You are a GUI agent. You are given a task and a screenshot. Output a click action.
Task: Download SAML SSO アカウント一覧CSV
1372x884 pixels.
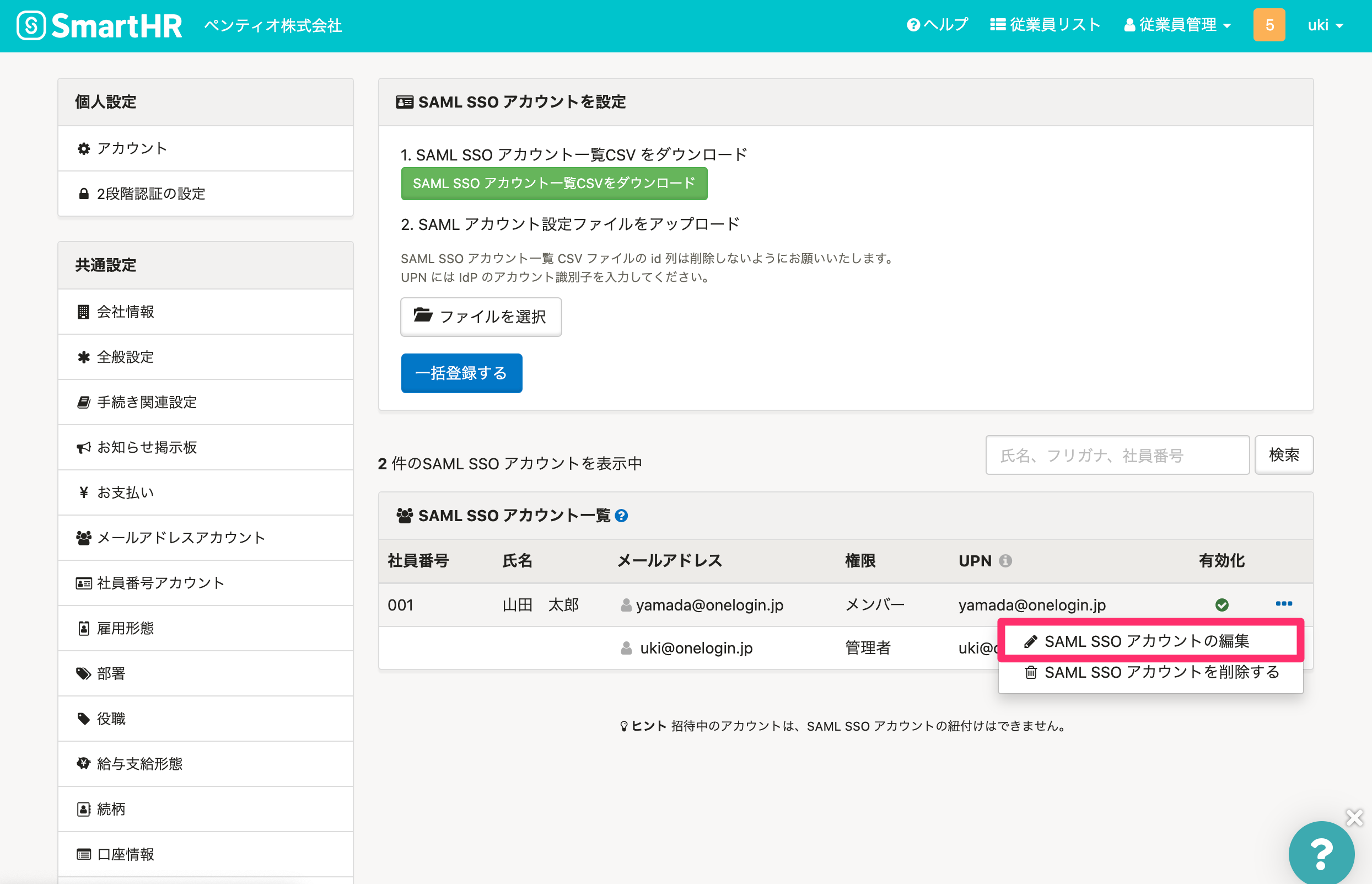(554, 184)
